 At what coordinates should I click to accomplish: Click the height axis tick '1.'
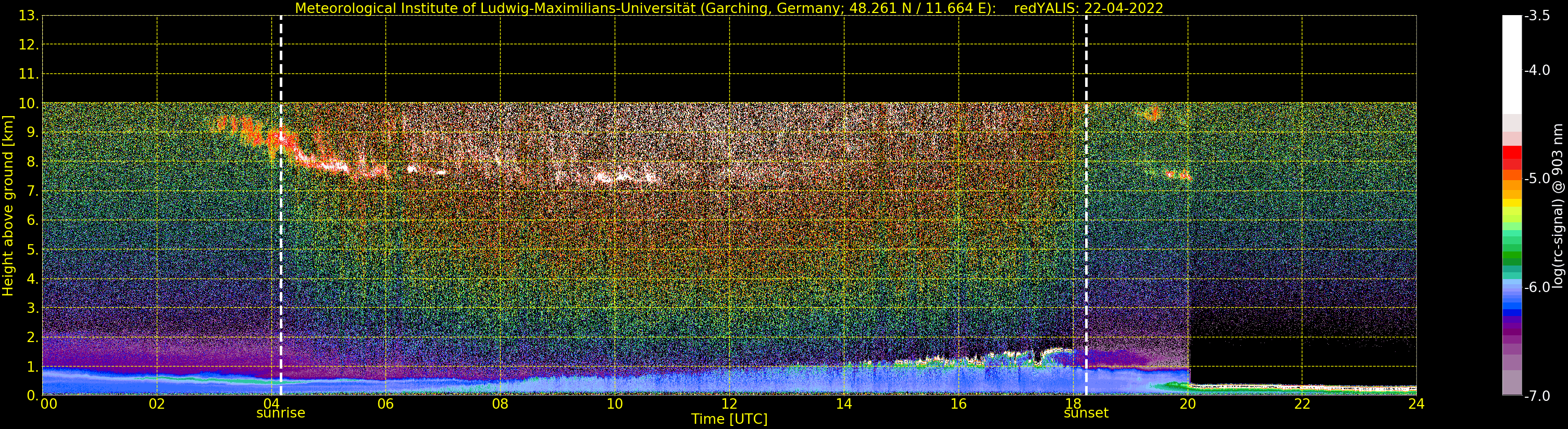[x=32, y=367]
